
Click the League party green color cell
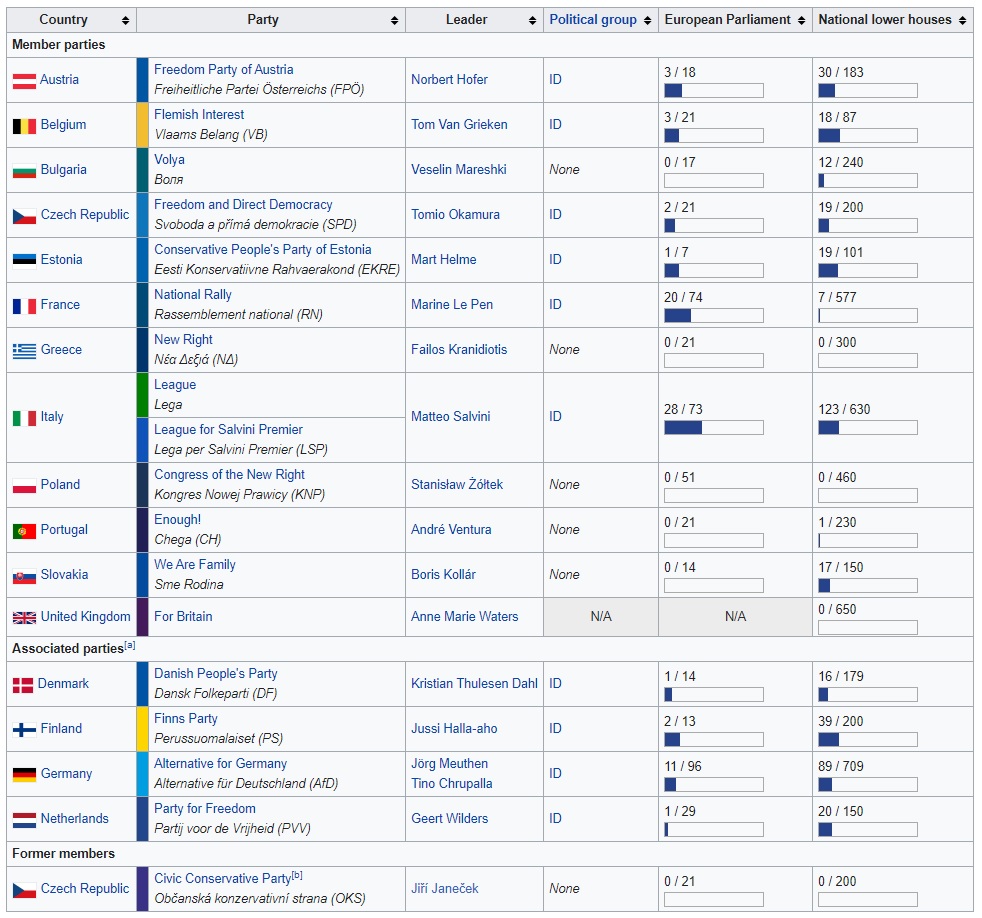[143, 395]
